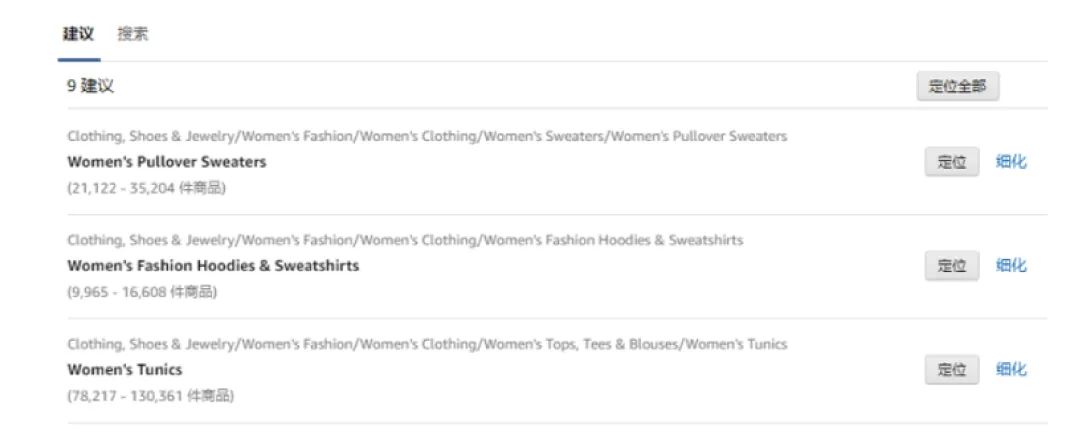
Task: Click the gray breadcrumb path above Hoodies & Sweatshirts
Action: pos(405,240)
